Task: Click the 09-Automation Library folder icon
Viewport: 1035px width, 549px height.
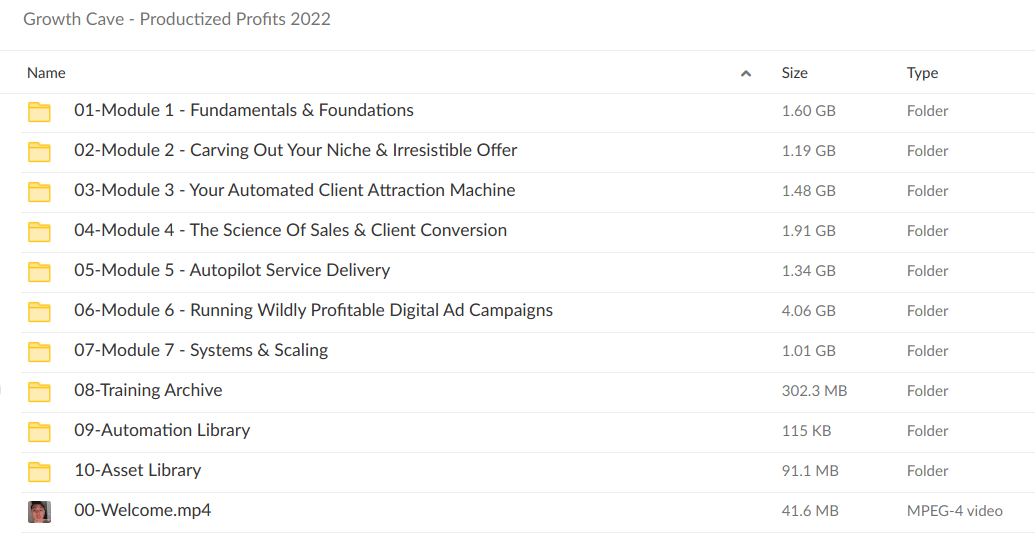Action: click(39, 431)
